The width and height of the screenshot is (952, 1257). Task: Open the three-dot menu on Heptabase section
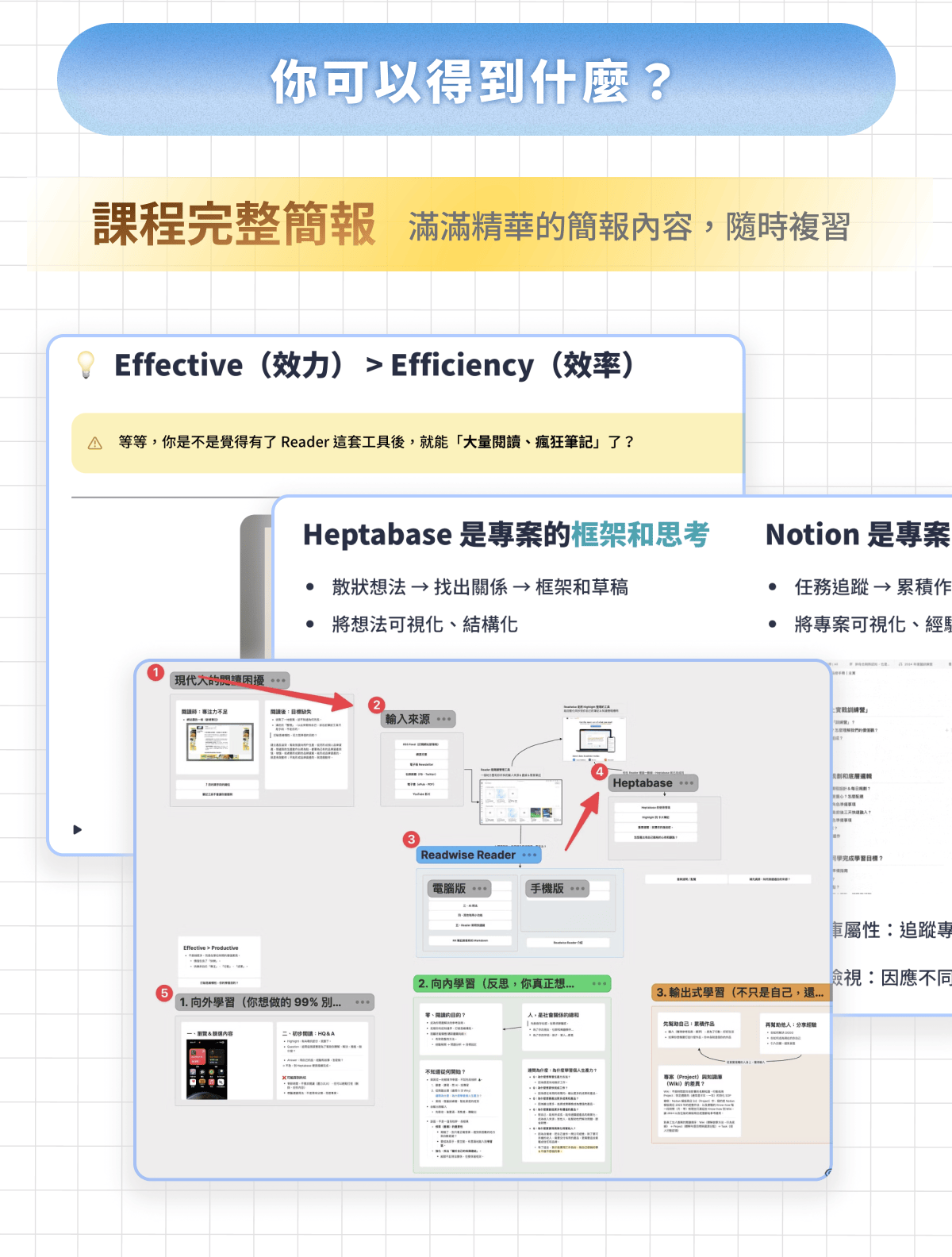click(686, 783)
